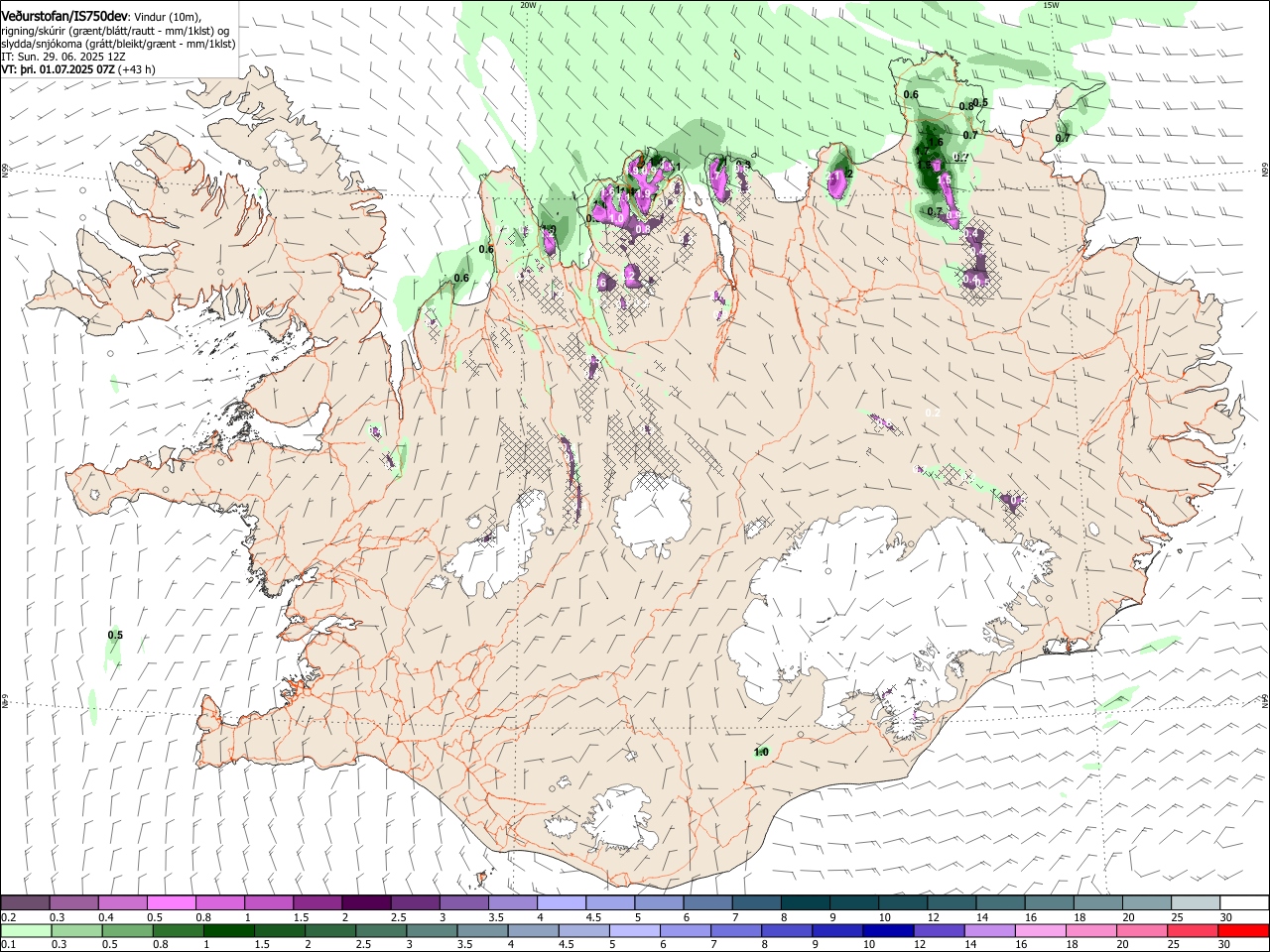Select light pink 16–18 swatch in rain scale

(x=1040, y=930)
